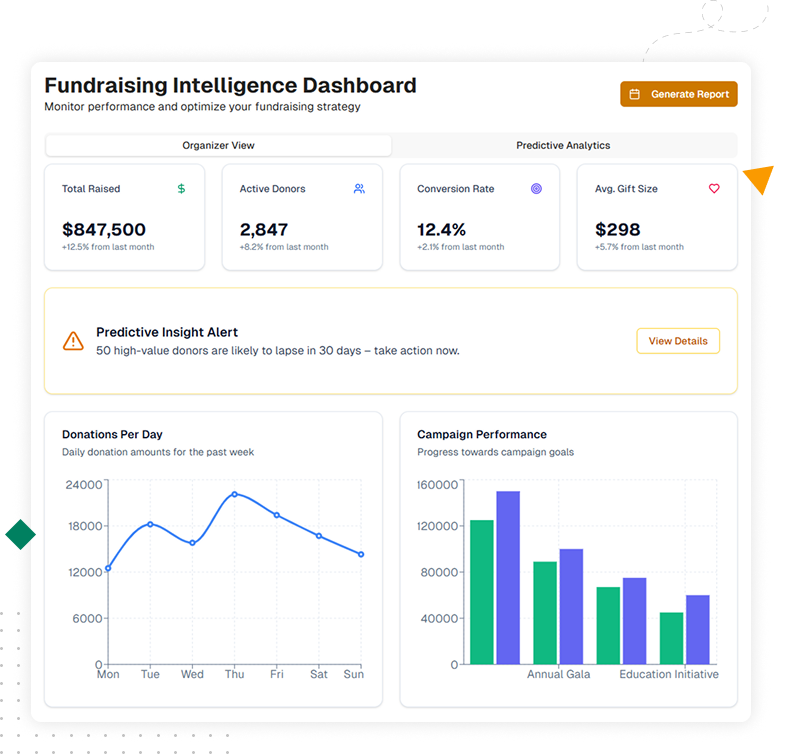785x754 pixels.
Task: Click the Sunday data point on line chart
Action: [361, 554]
